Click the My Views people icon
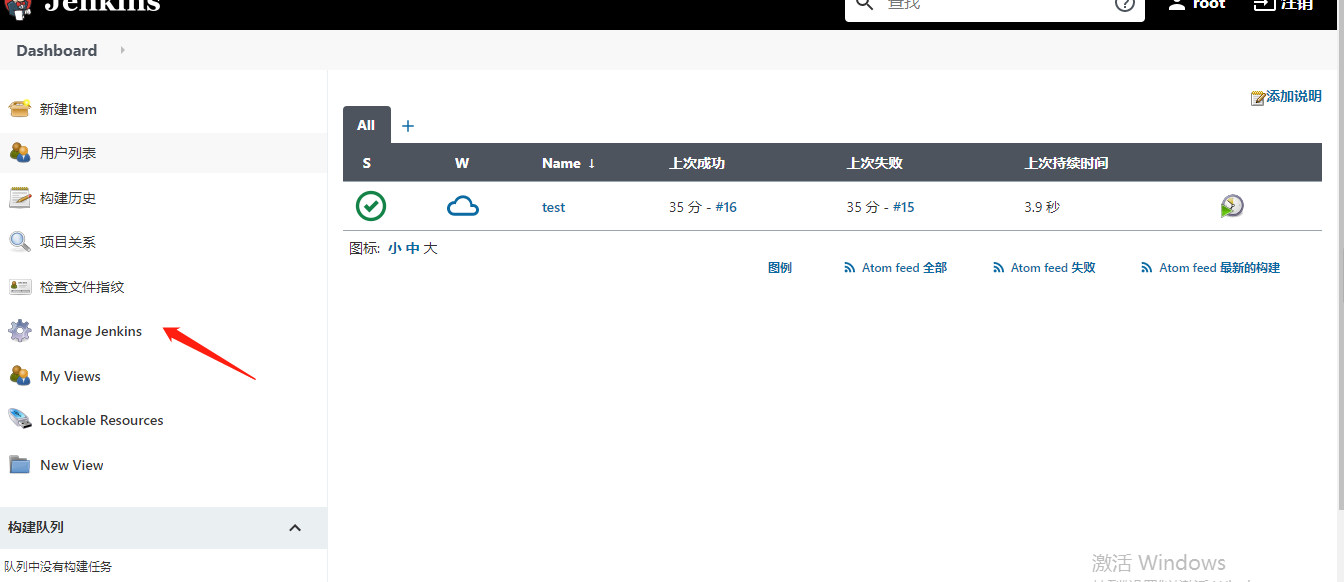This screenshot has height=582, width=1344. [x=20, y=376]
